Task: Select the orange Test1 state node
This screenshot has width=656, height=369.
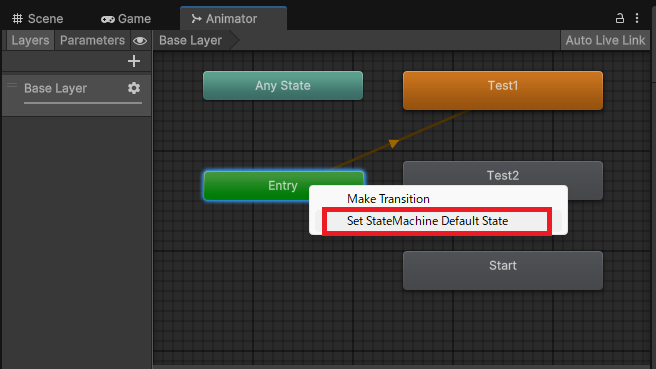Action: 503,90
